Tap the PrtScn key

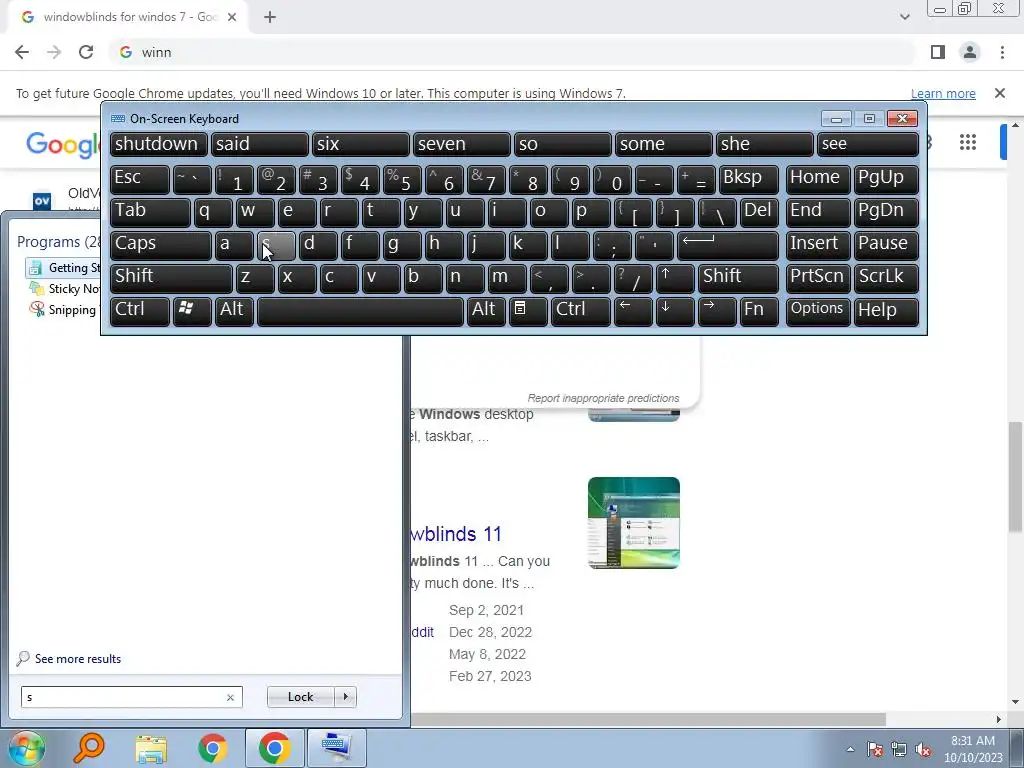(818, 278)
